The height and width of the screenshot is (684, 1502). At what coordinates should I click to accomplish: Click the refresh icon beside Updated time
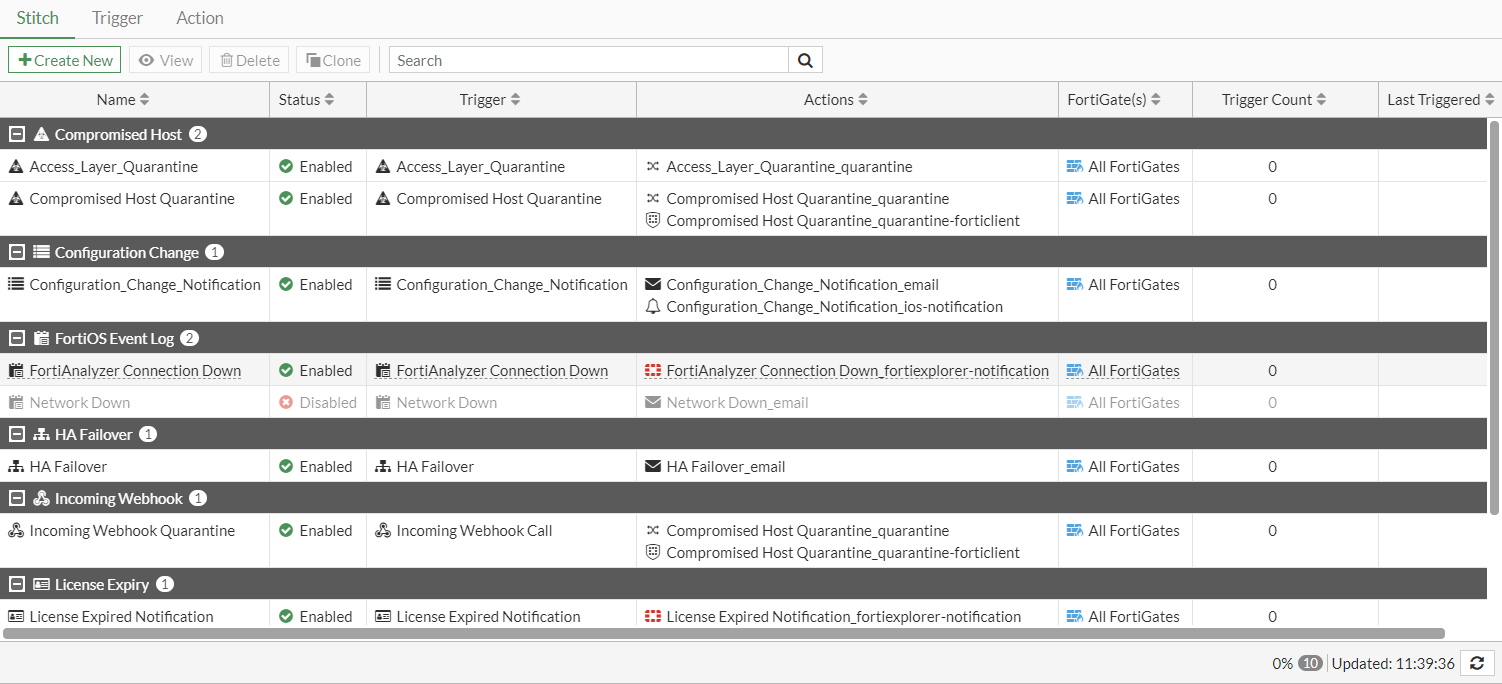point(1477,663)
